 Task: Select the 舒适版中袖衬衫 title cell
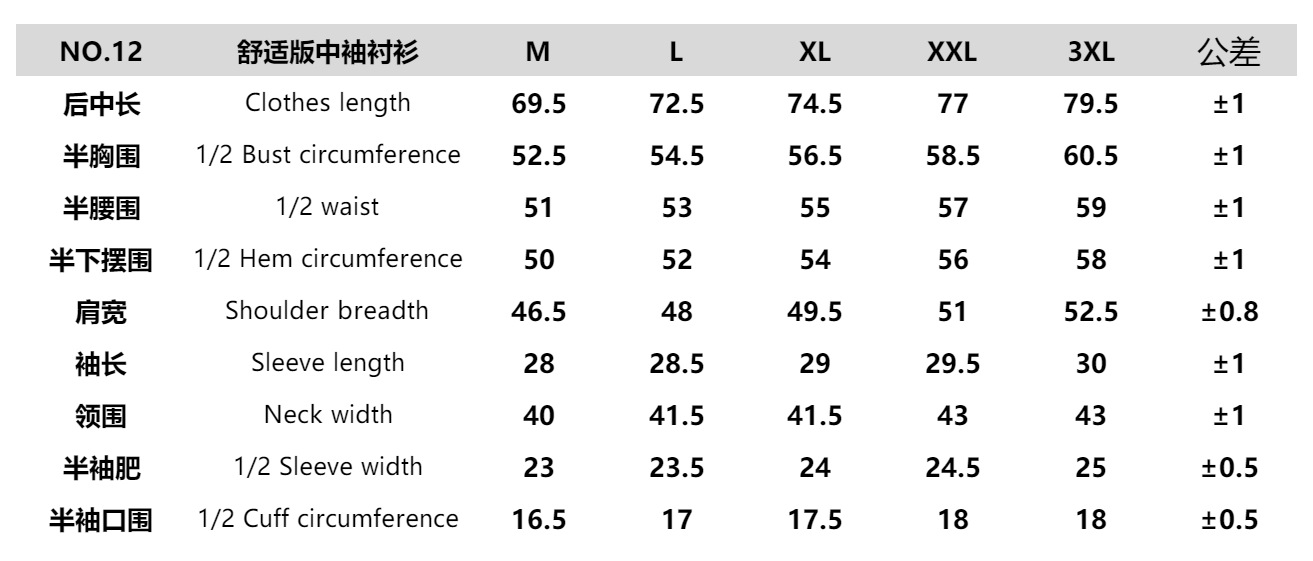tap(328, 54)
